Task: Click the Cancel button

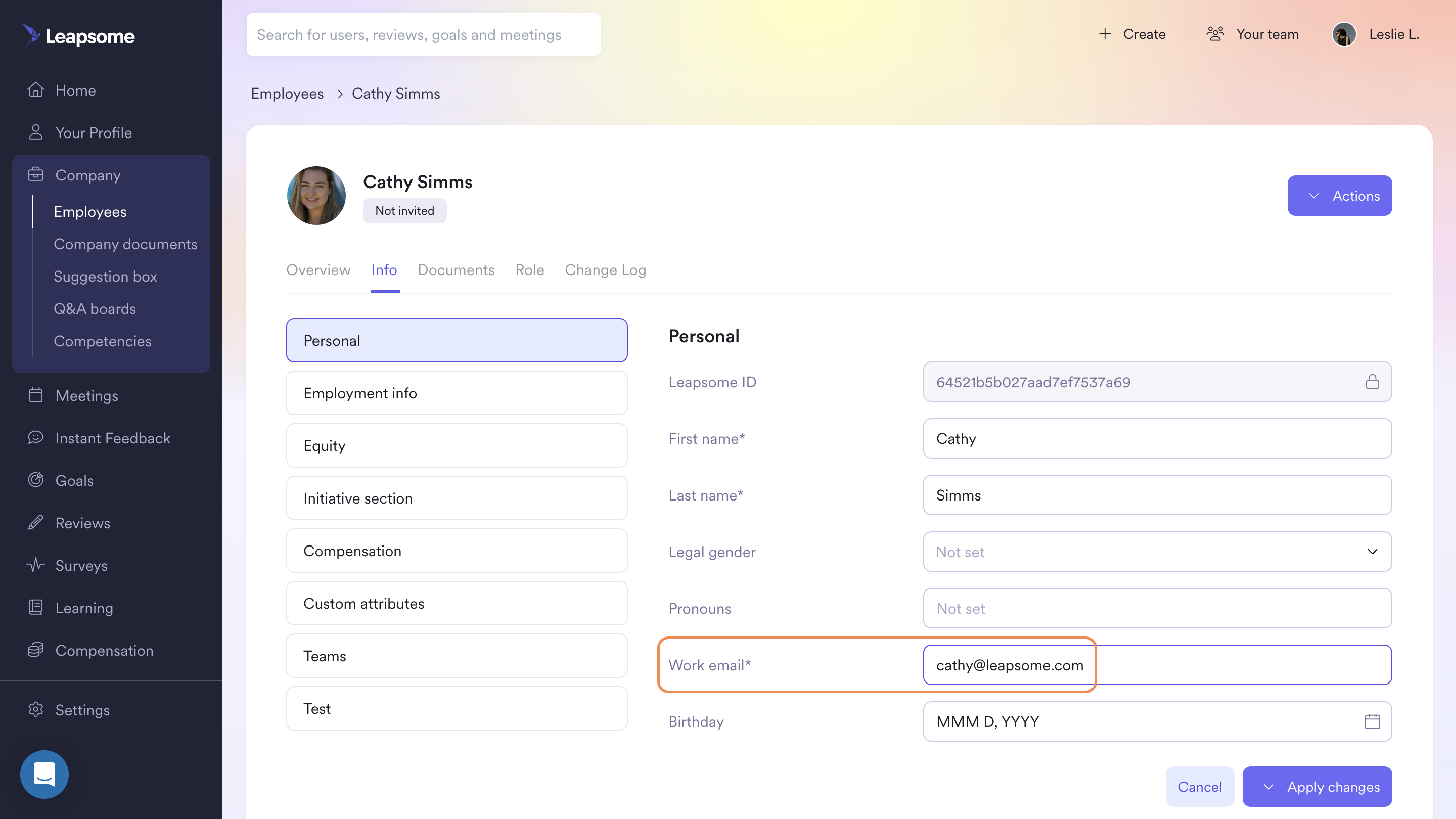Action: [x=1199, y=787]
